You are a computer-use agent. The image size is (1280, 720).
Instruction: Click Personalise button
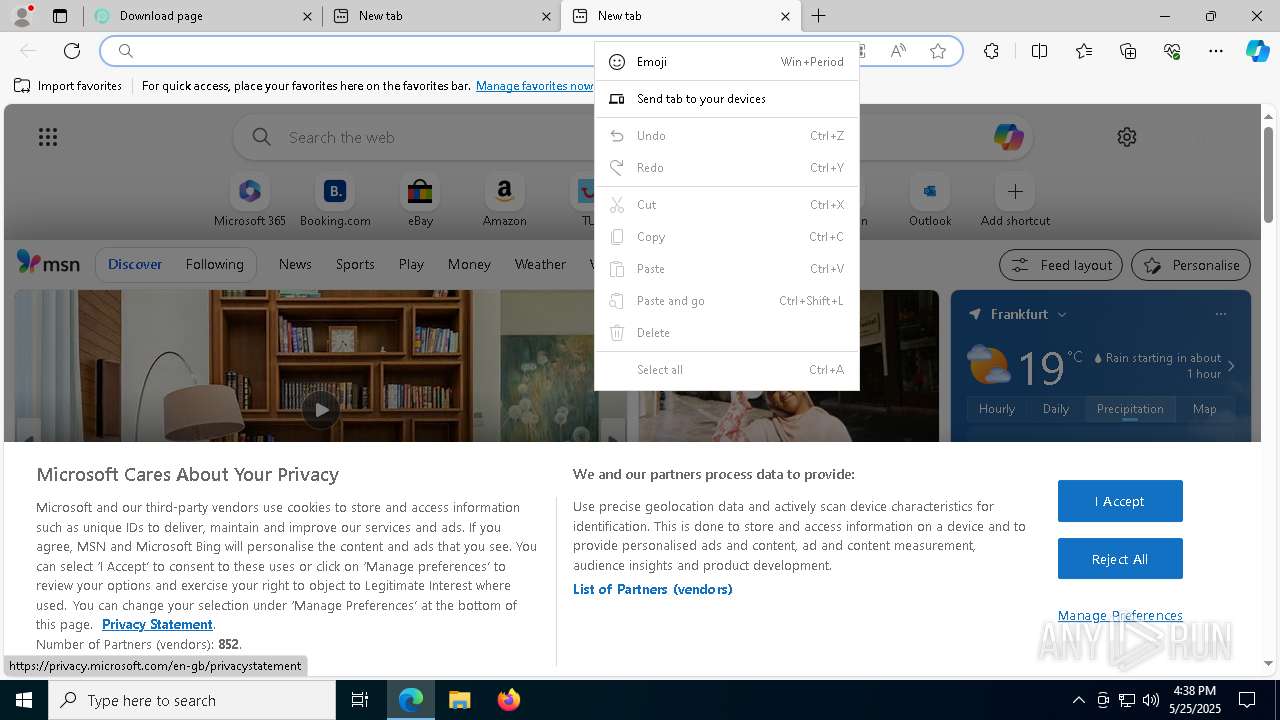click(x=1191, y=265)
